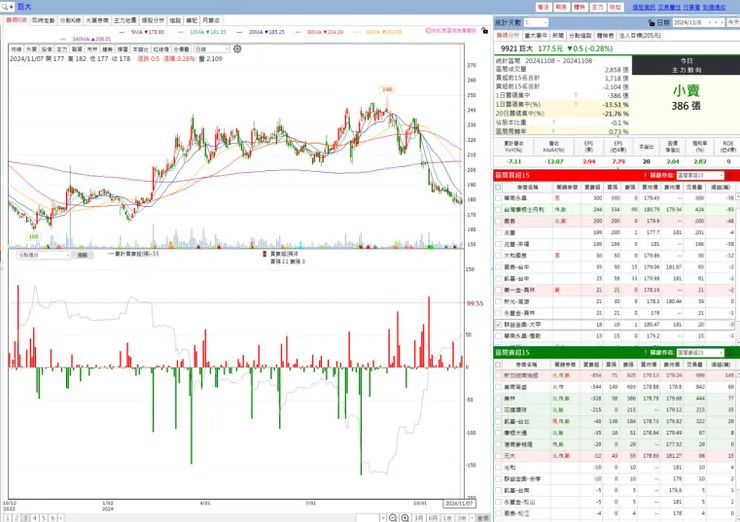Viewport: 740px width, 522px height.
Task: Check the 大和國泰 row checkbox
Action: click(498, 255)
